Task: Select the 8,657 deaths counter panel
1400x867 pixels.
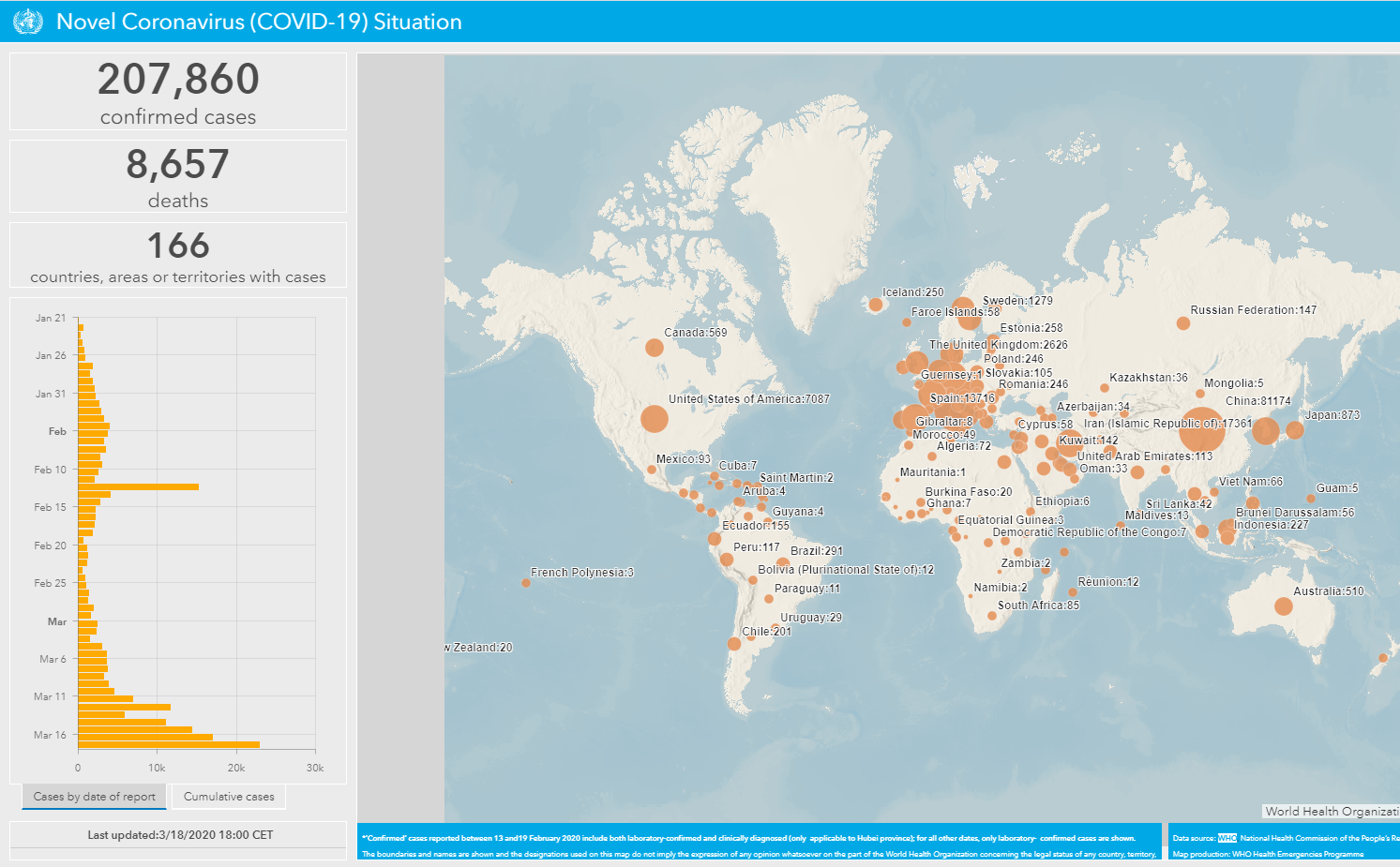Action: pyautogui.click(x=177, y=176)
